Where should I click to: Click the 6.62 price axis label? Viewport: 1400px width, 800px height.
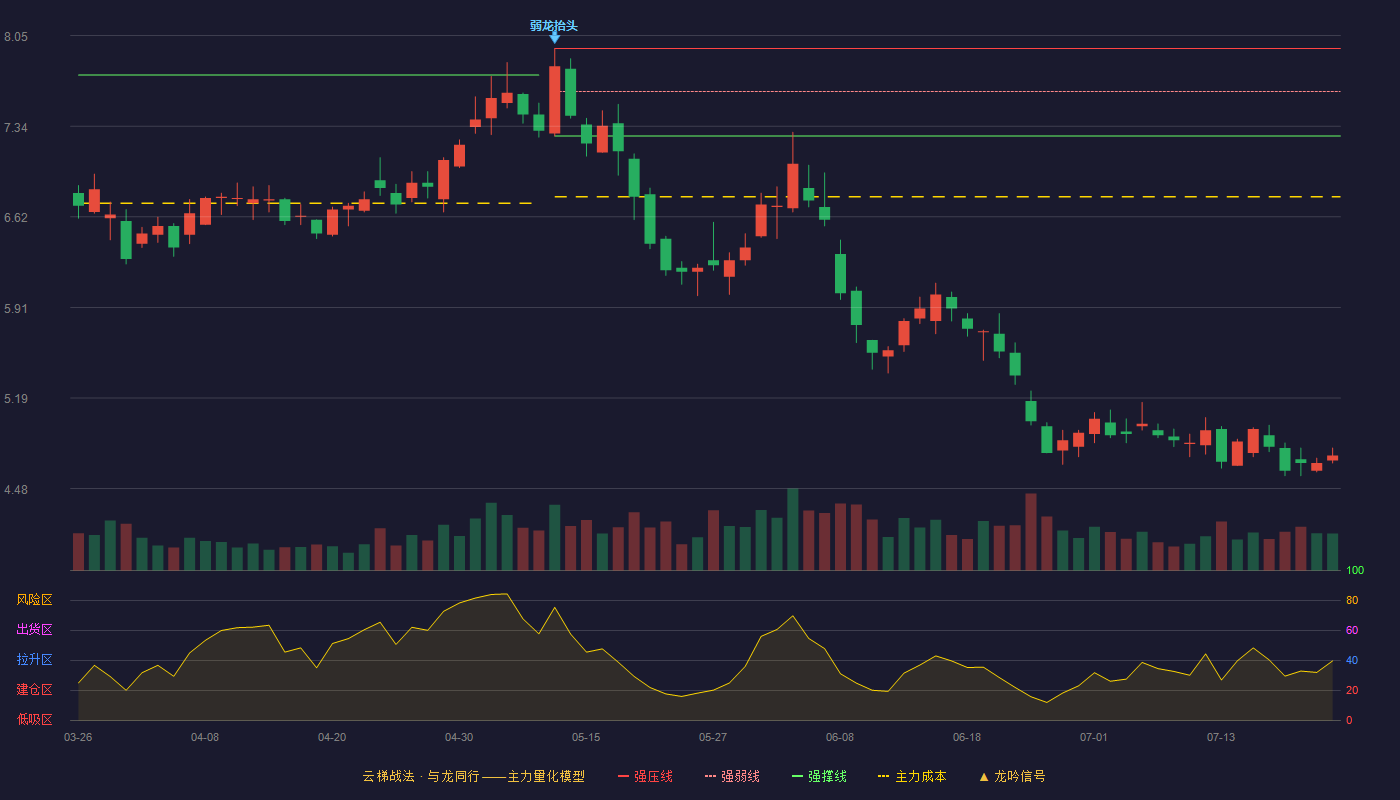[x=16, y=218]
